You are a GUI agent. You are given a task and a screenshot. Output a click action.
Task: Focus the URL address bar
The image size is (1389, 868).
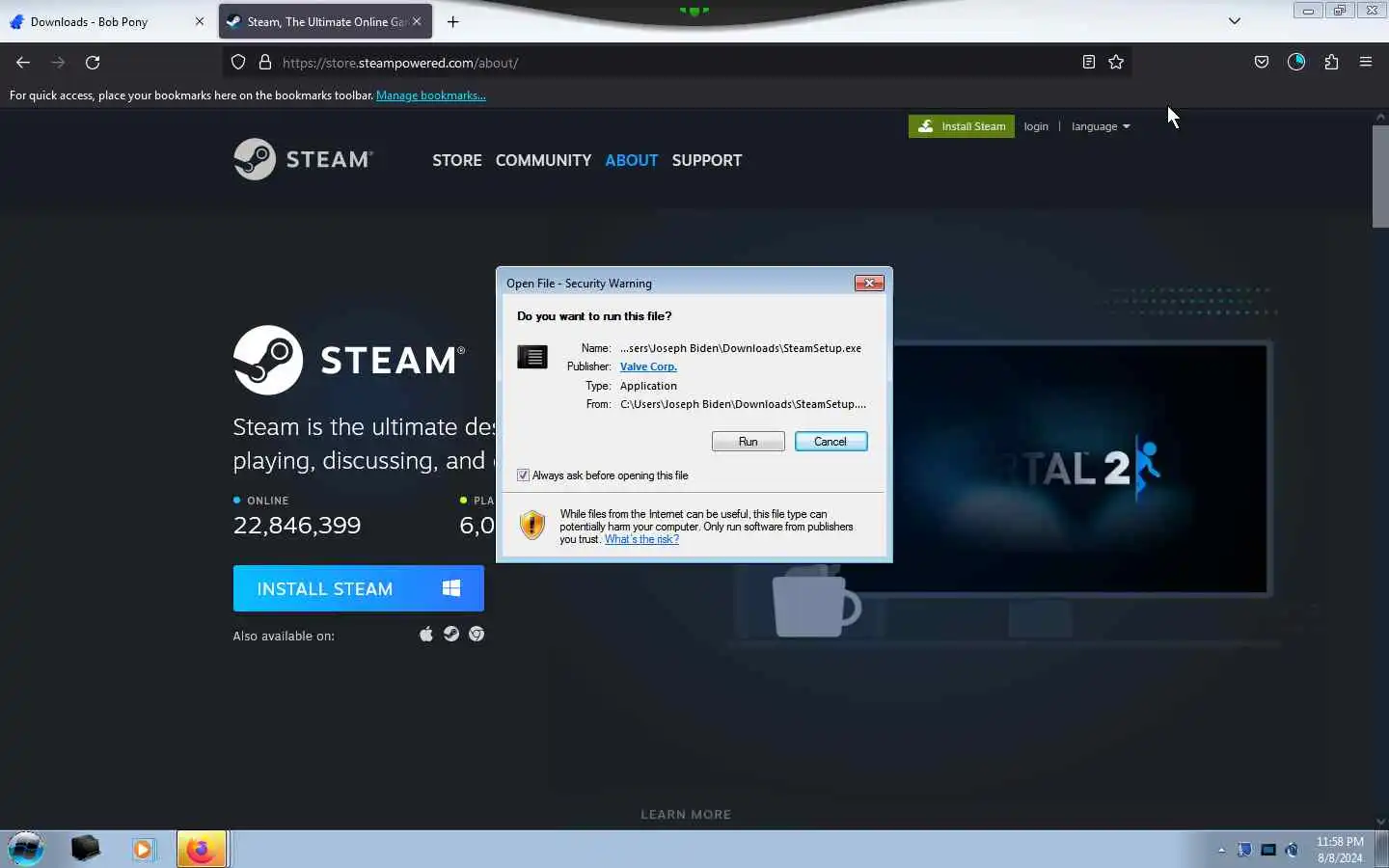tap(675, 63)
